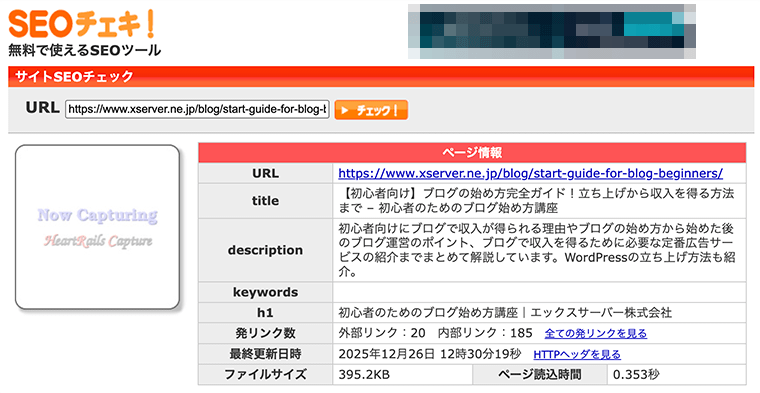The height and width of the screenshot is (393, 760).
Task: Click the 最終更新日時 row label
Action: pyautogui.click(x=265, y=354)
